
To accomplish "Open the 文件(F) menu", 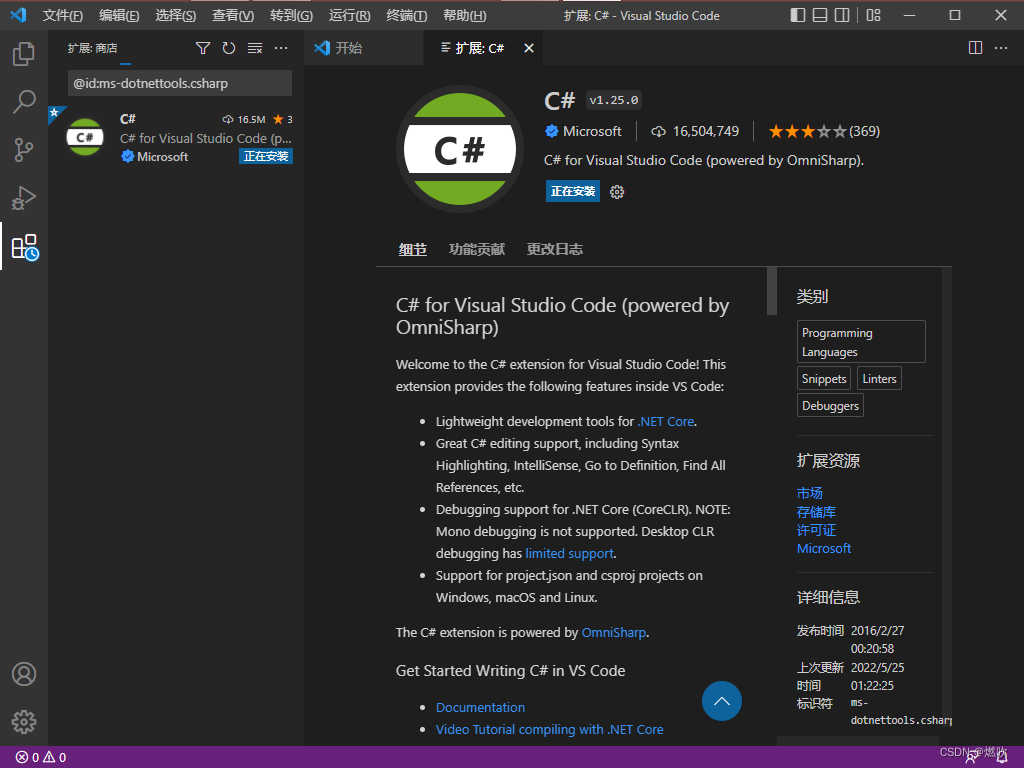I will pos(63,15).
